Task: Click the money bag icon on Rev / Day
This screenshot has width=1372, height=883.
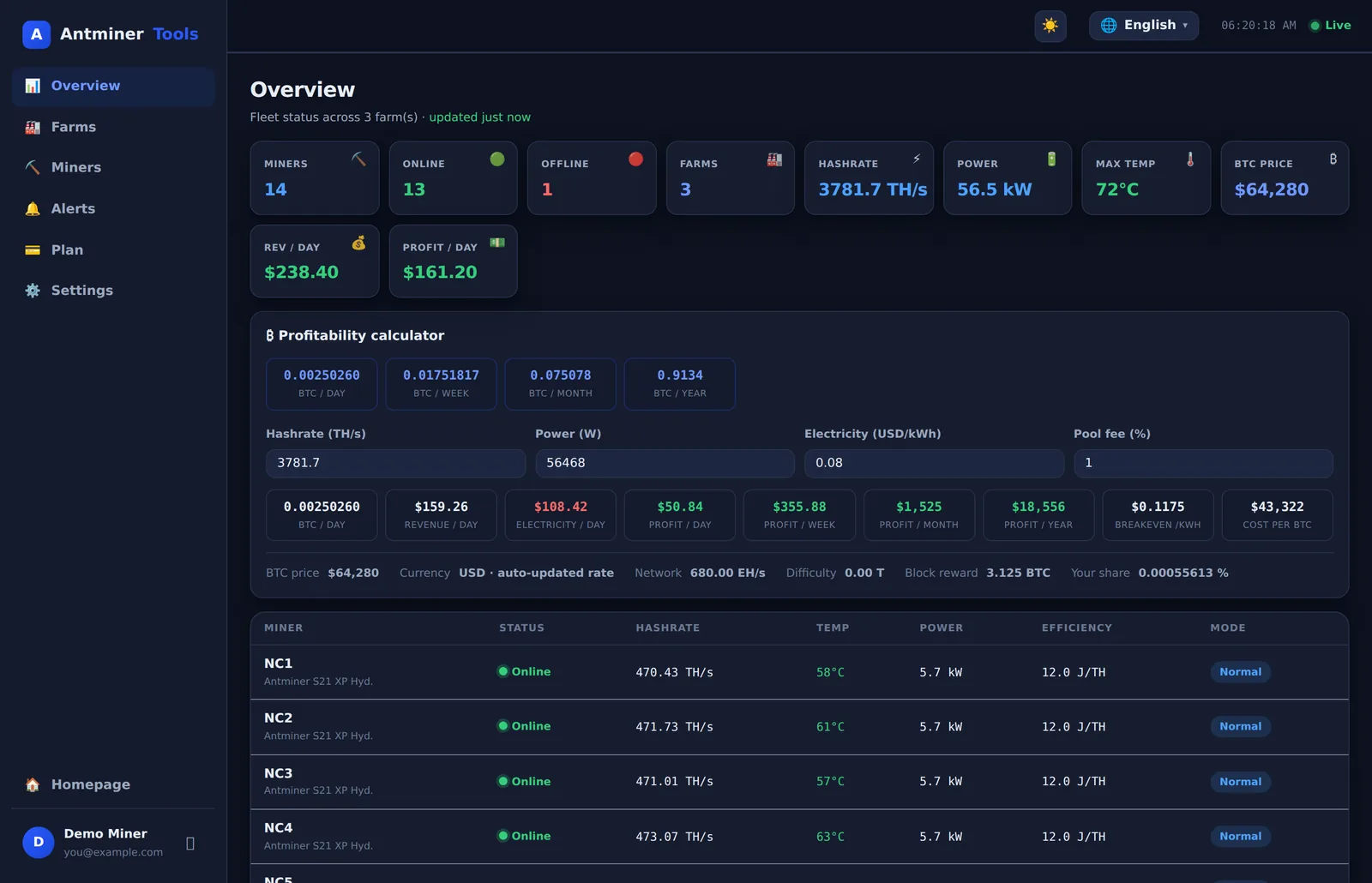Action: [x=358, y=243]
